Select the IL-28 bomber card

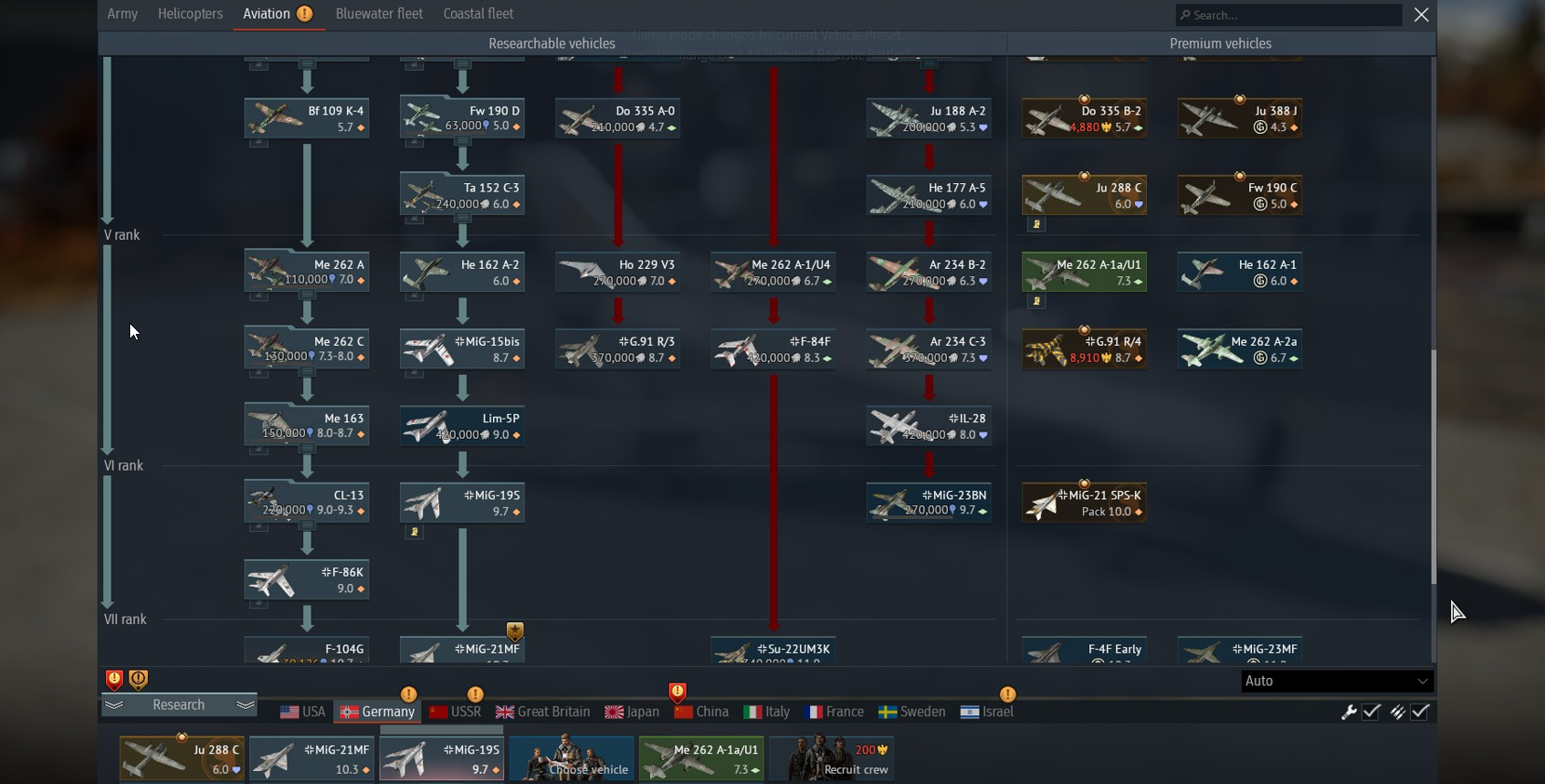pos(928,427)
